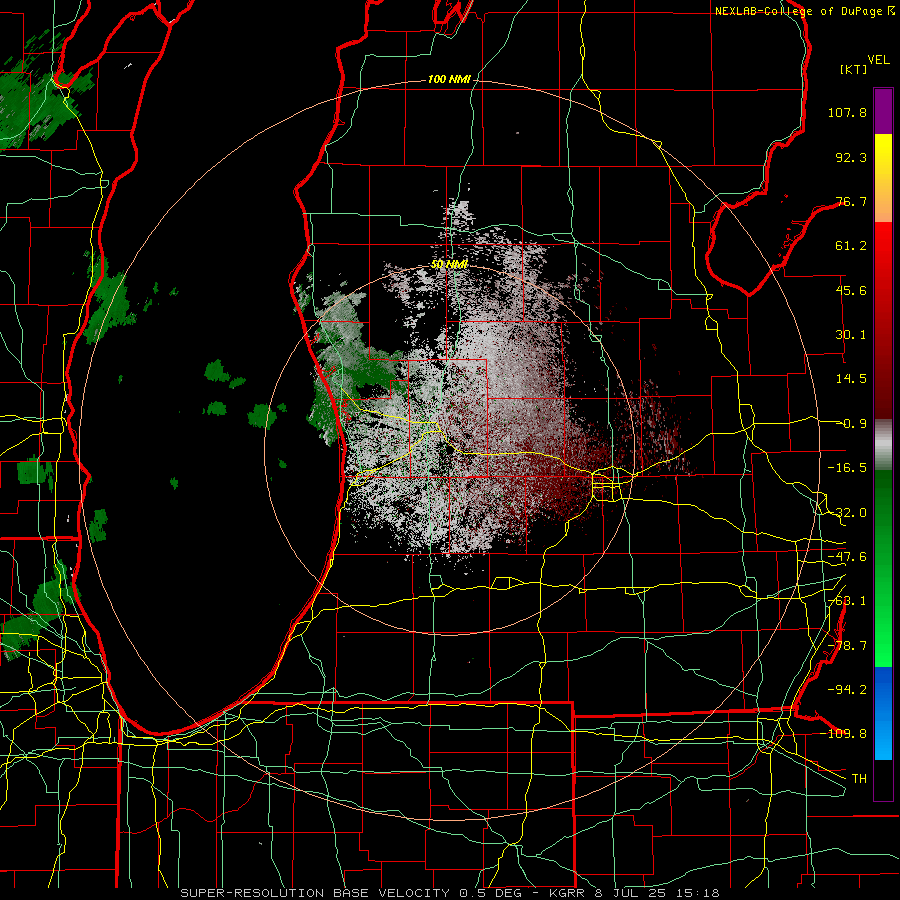The image size is (900, 900).
Task: Select the 45.6 velocity scale value
Action: pos(851,290)
